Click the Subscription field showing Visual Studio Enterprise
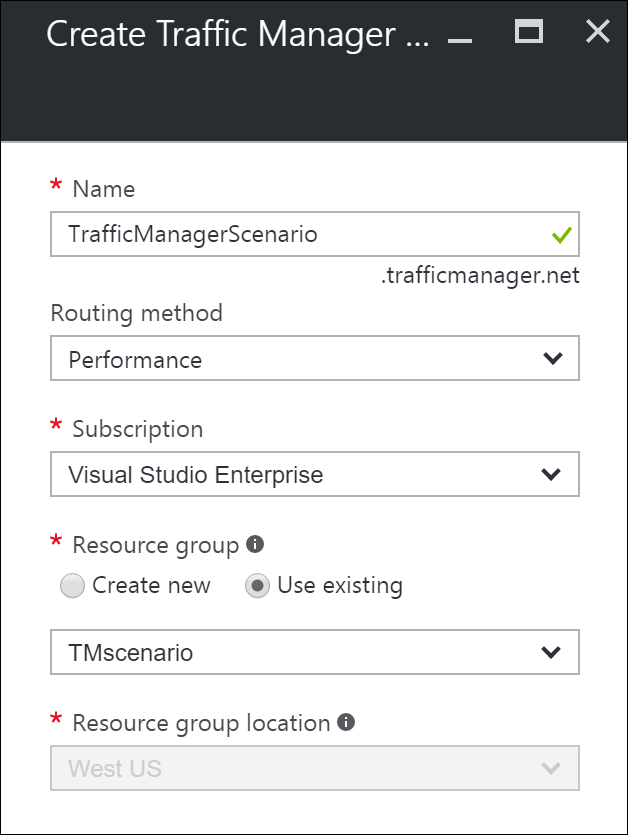The image size is (628, 835). [x=300, y=474]
